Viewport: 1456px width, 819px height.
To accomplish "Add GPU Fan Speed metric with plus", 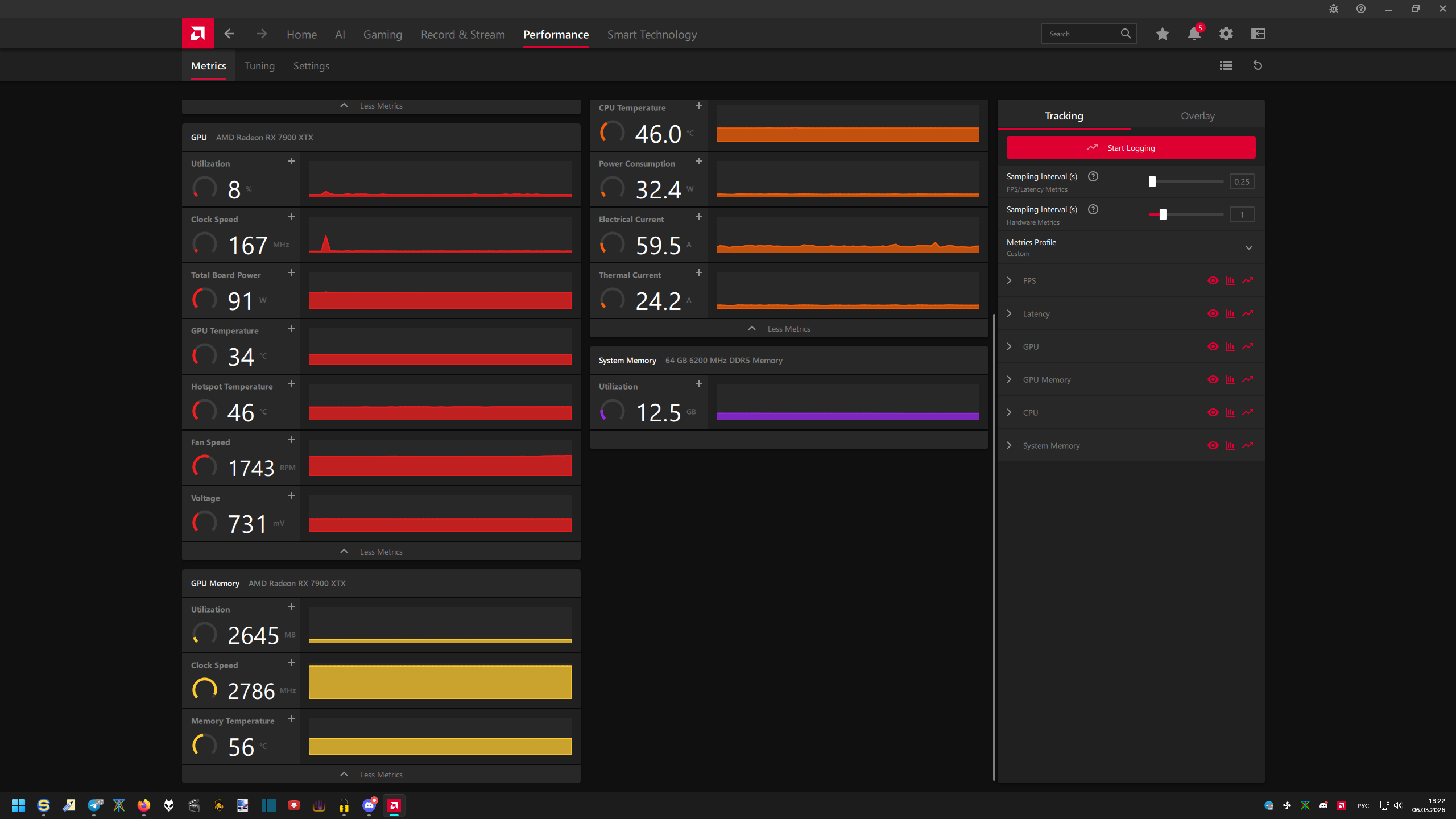I will pos(291,440).
